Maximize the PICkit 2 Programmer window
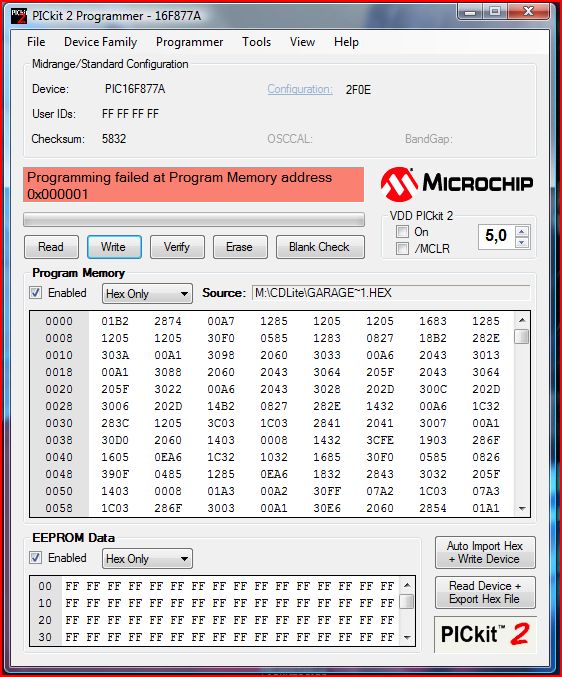This screenshot has width=562, height=677. click(495, 12)
